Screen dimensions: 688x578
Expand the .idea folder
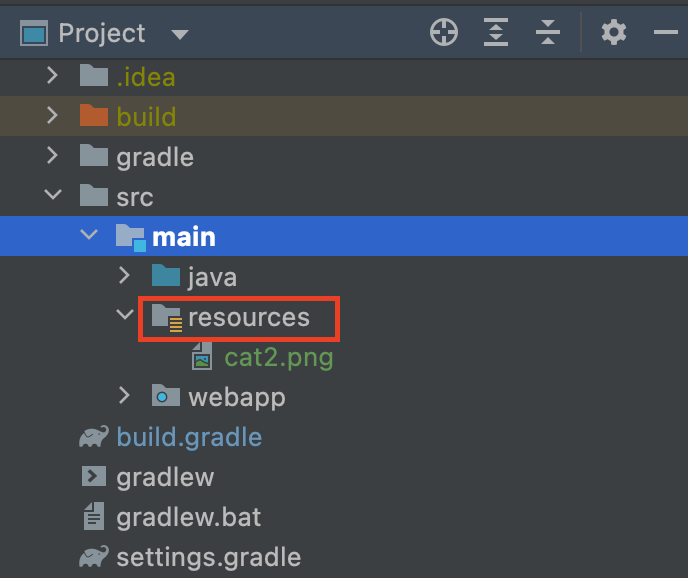click(53, 76)
